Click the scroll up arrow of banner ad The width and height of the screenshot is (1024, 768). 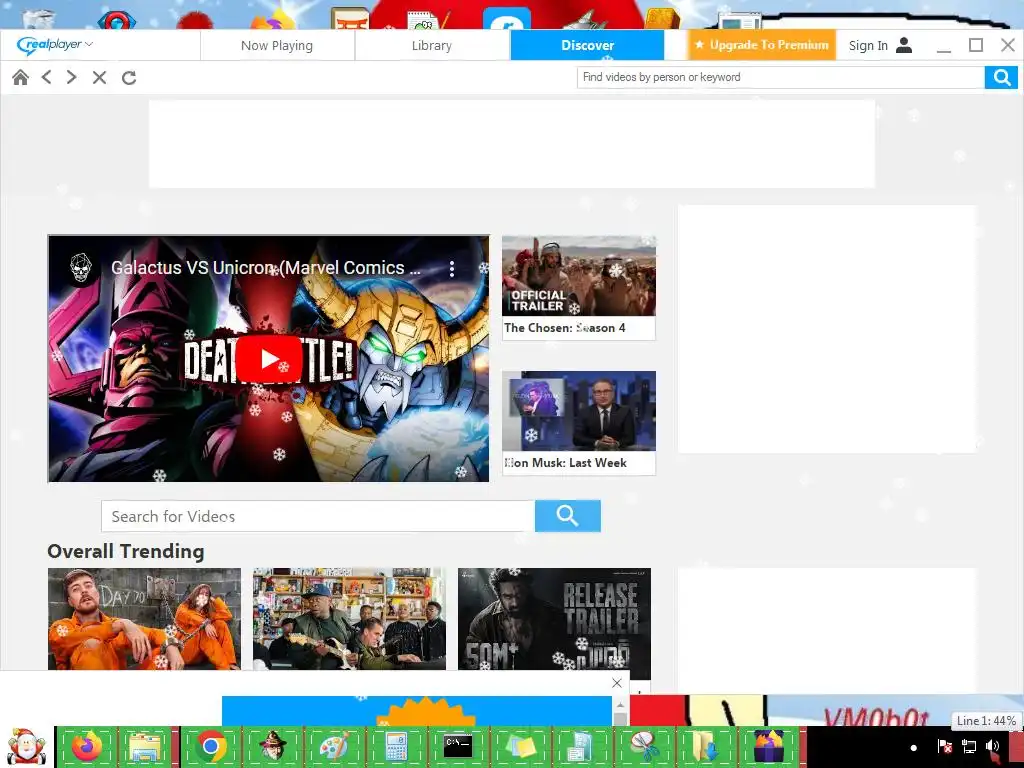[x=620, y=705]
